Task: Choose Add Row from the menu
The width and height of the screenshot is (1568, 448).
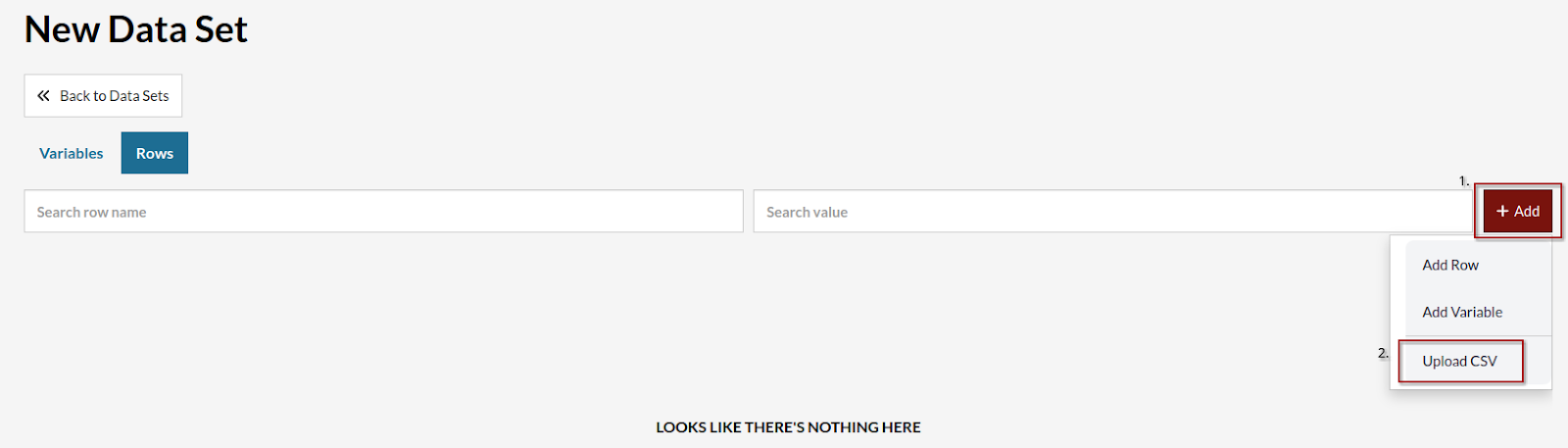Action: coord(1450,265)
